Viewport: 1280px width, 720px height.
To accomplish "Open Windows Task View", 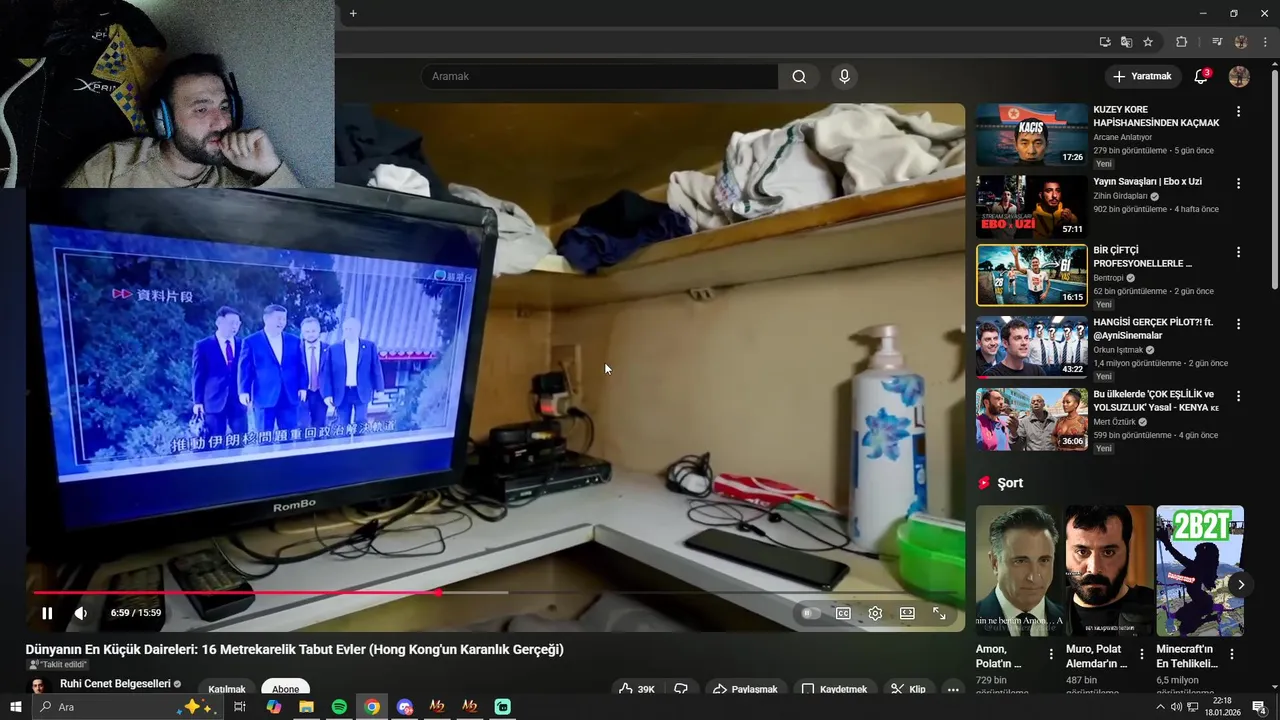I will click(240, 707).
